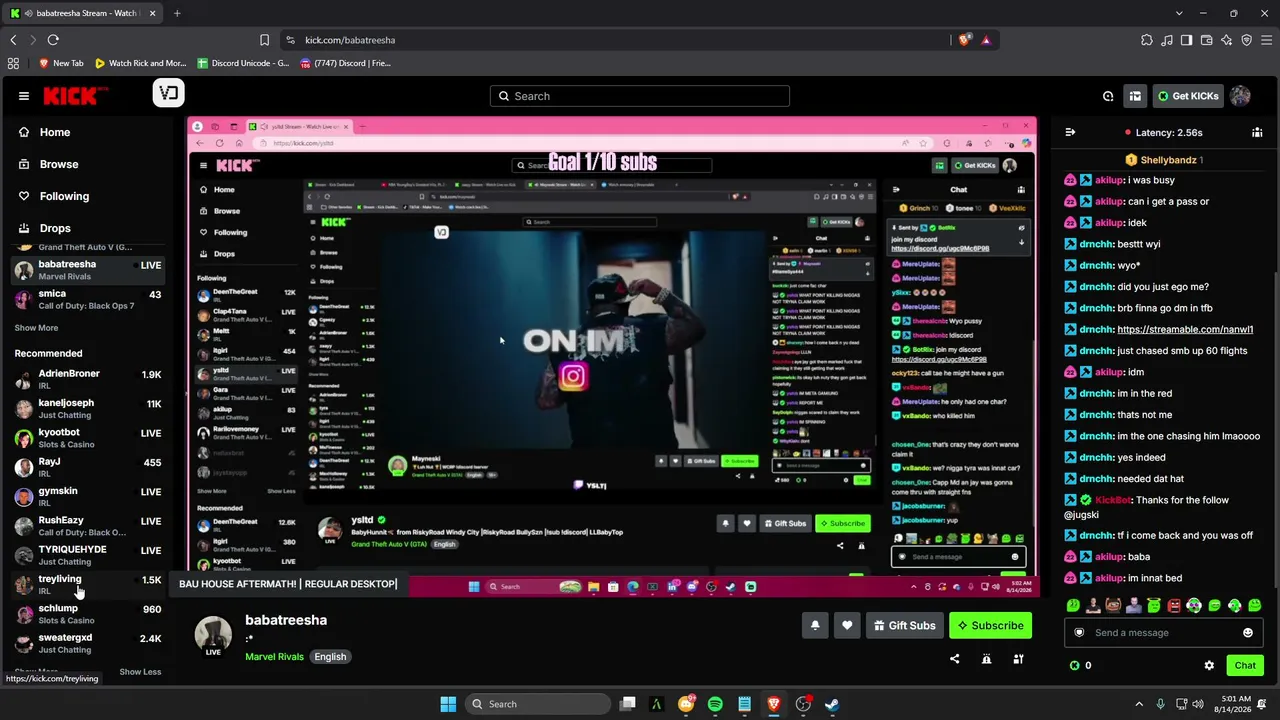1280x720 pixels.
Task: Focus the Kick search box
Action: point(640,96)
